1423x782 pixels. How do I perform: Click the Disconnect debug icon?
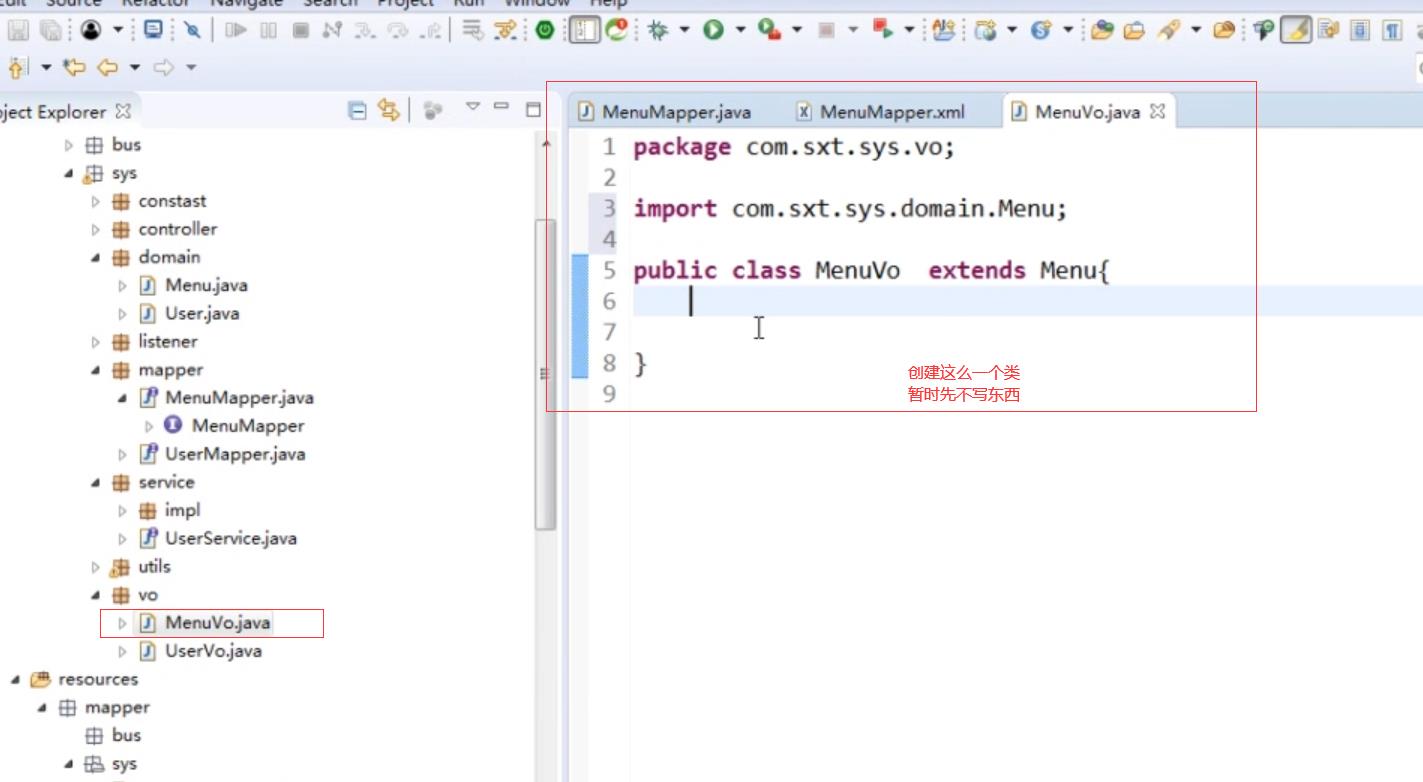coord(332,31)
